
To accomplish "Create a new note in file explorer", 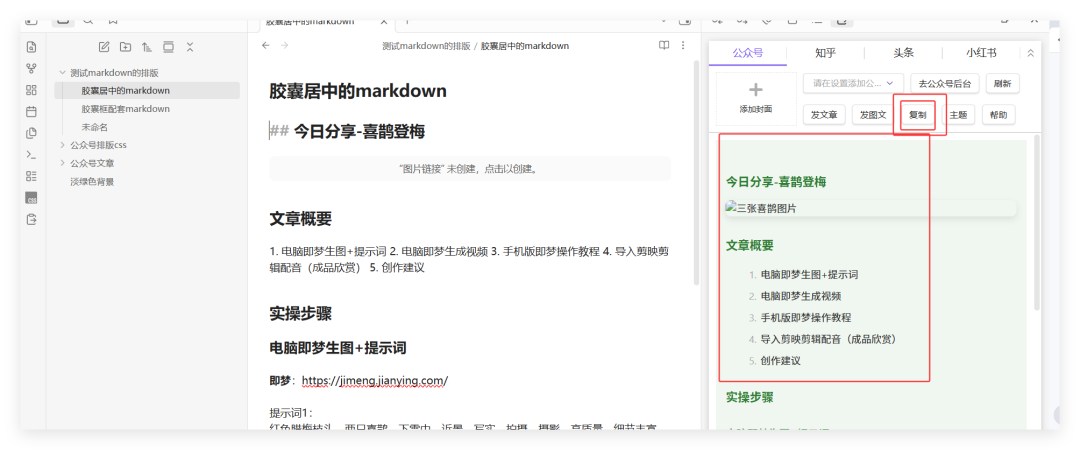I will 104,47.
